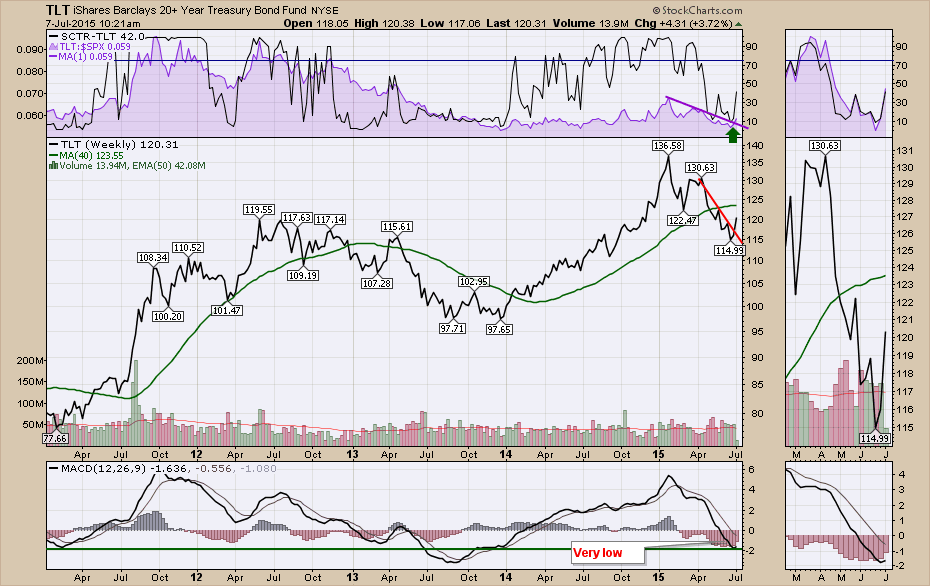Image resolution: width=930 pixels, height=586 pixels.
Task: Click the 117.14 price label
Action: pos(330,219)
